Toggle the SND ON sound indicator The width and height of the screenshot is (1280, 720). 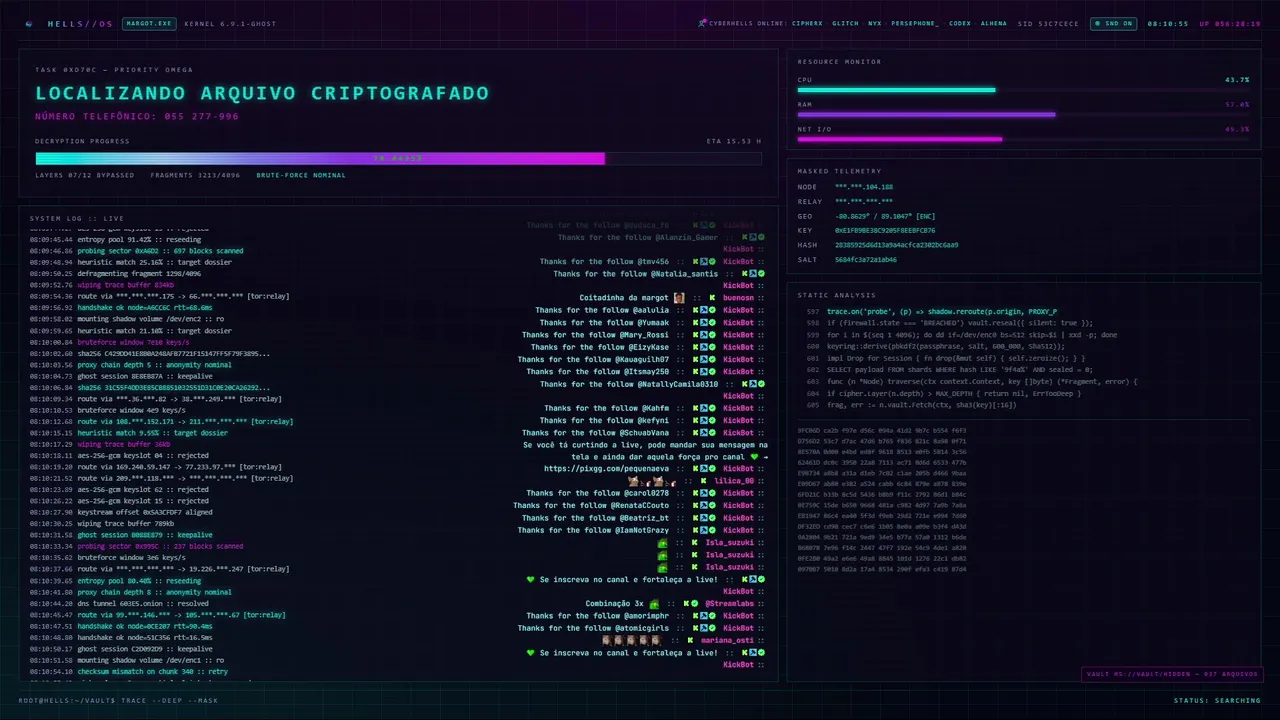(x=1113, y=23)
